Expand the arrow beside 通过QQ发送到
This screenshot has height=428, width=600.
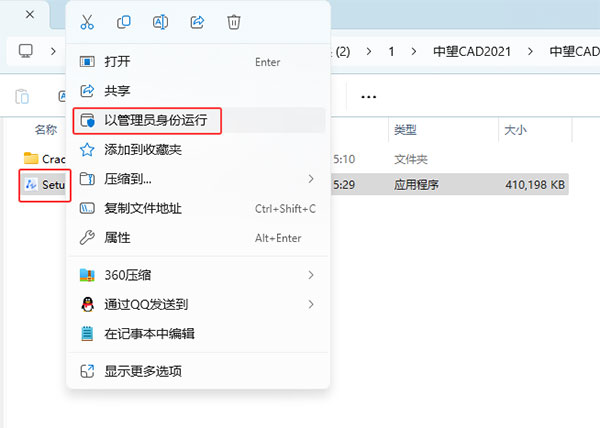point(311,304)
